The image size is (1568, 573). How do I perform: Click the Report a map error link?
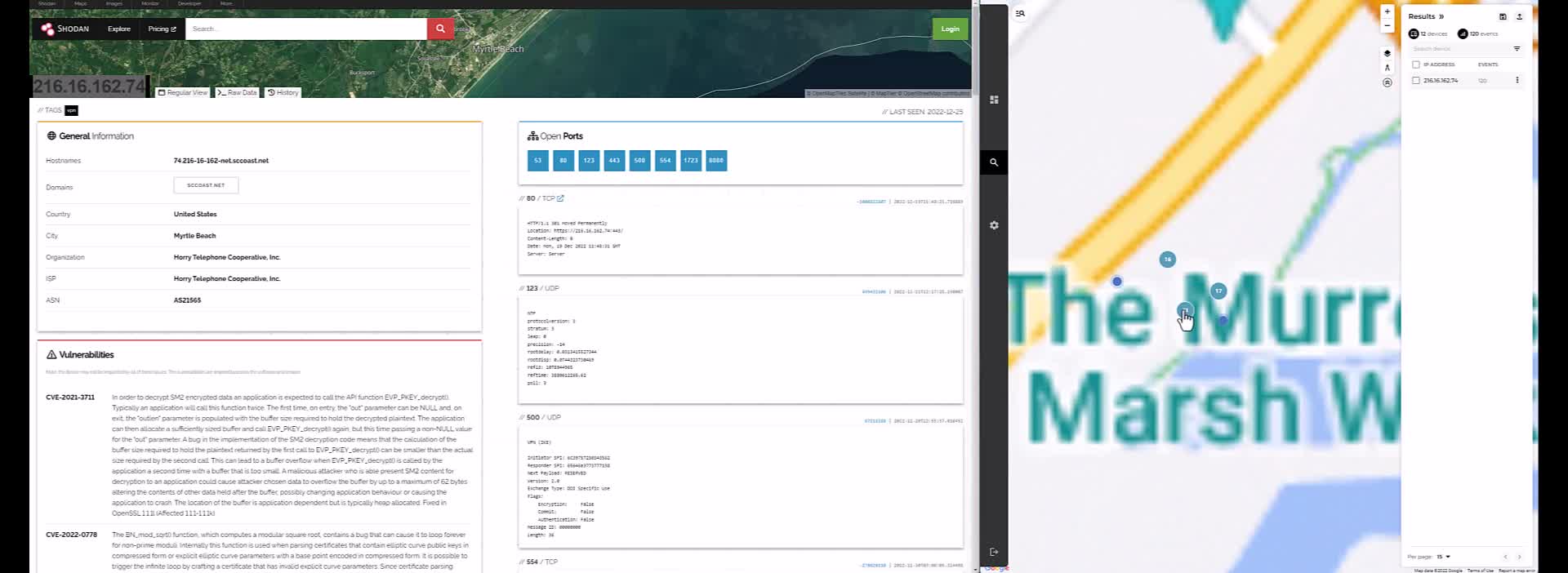[1517, 571]
